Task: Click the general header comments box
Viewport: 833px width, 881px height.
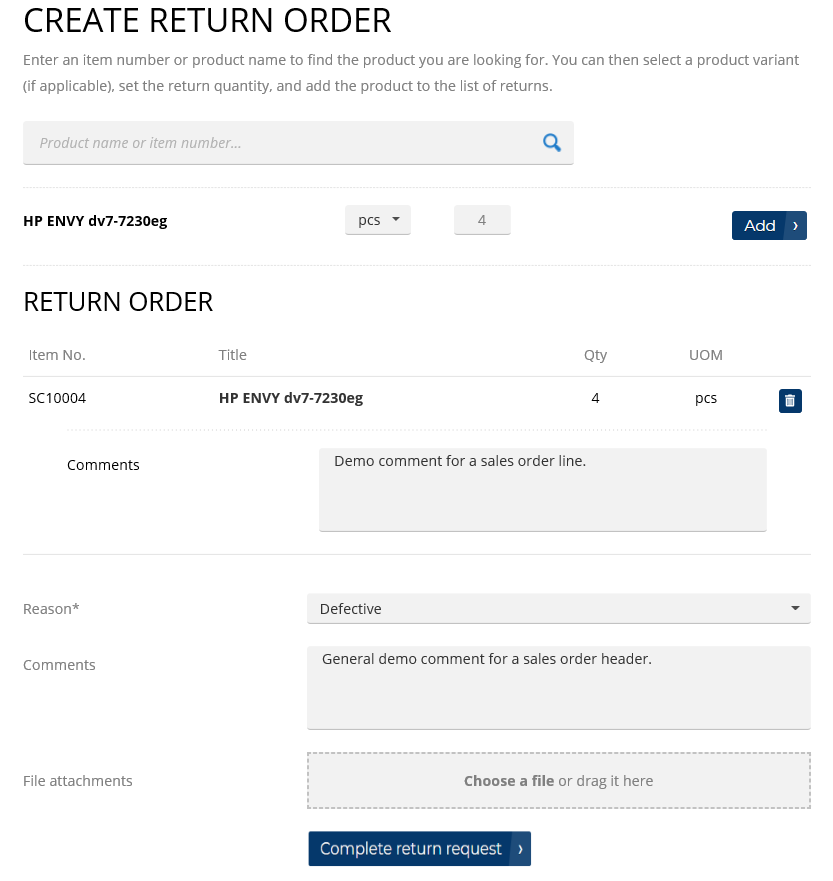Action: [x=557, y=687]
